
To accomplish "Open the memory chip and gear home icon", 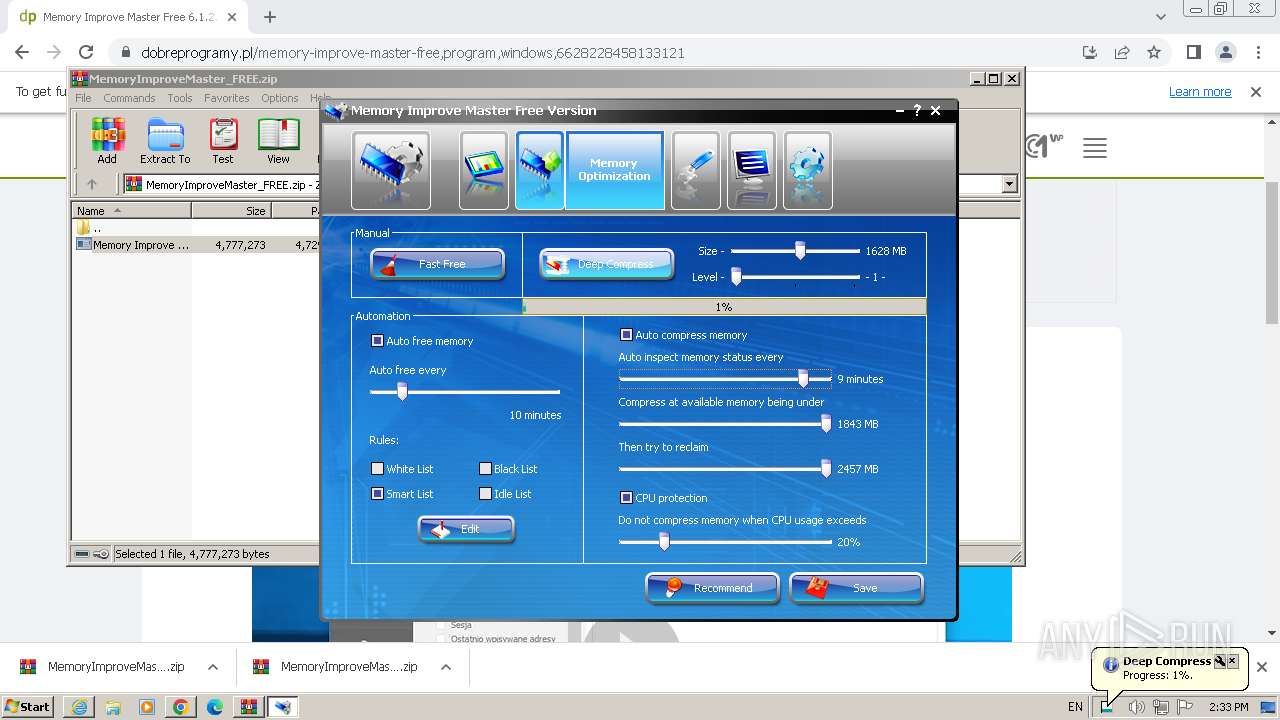I will (391, 170).
